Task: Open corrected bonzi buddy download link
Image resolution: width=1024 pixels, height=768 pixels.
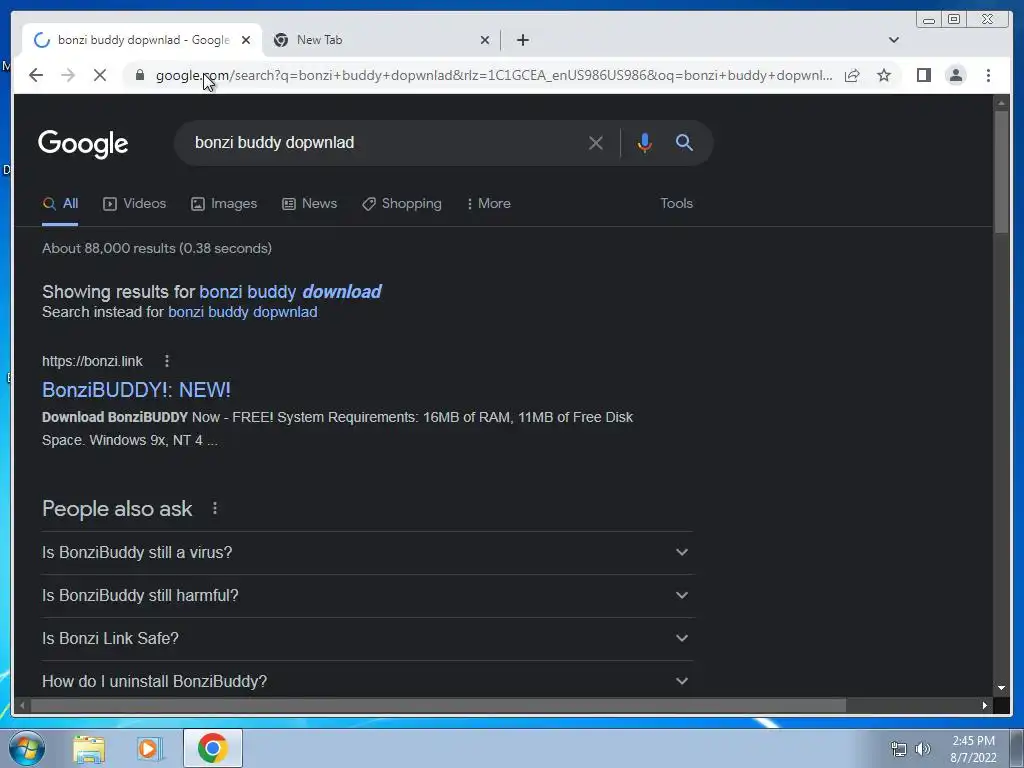Action: tap(290, 291)
